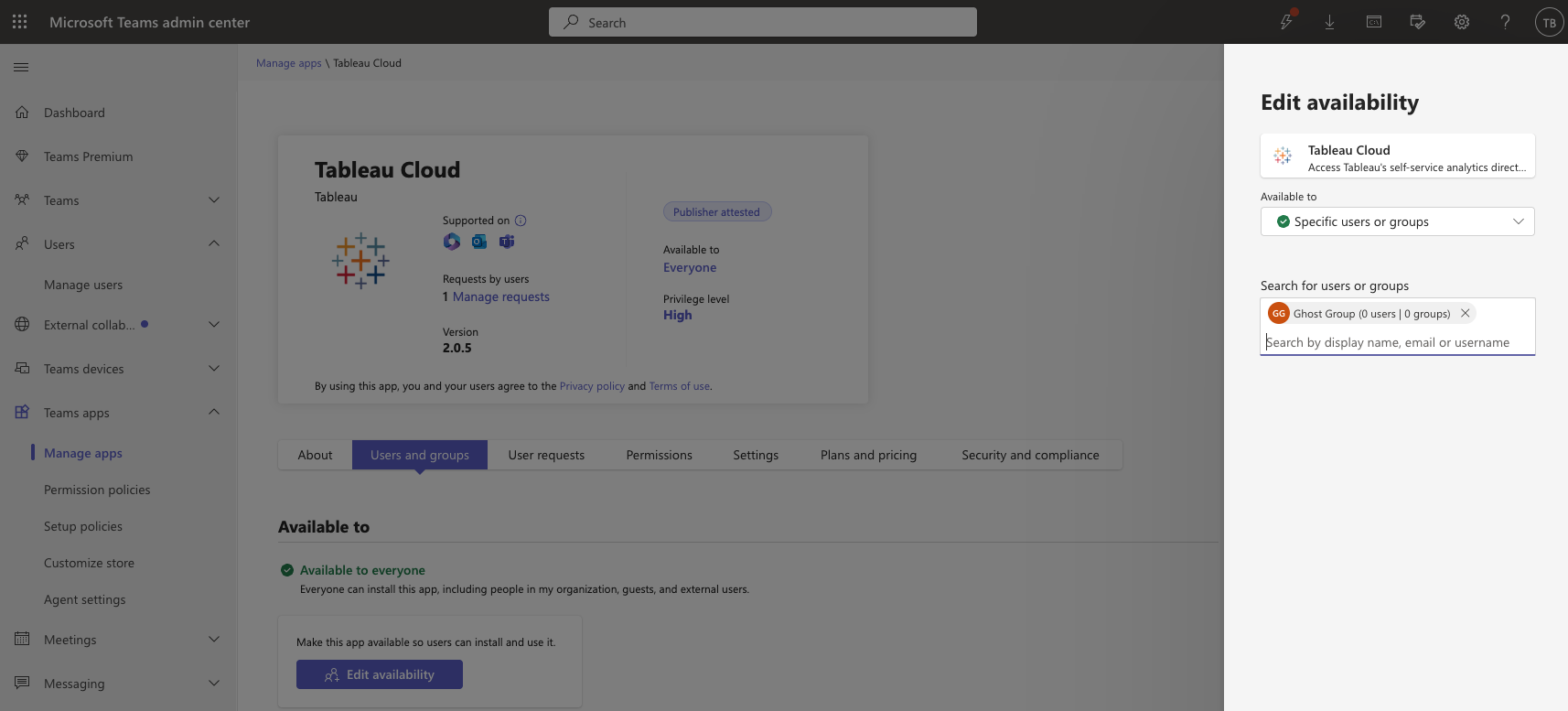This screenshot has width=1568, height=711.
Task: Open the Settings tab
Action: coord(756,455)
